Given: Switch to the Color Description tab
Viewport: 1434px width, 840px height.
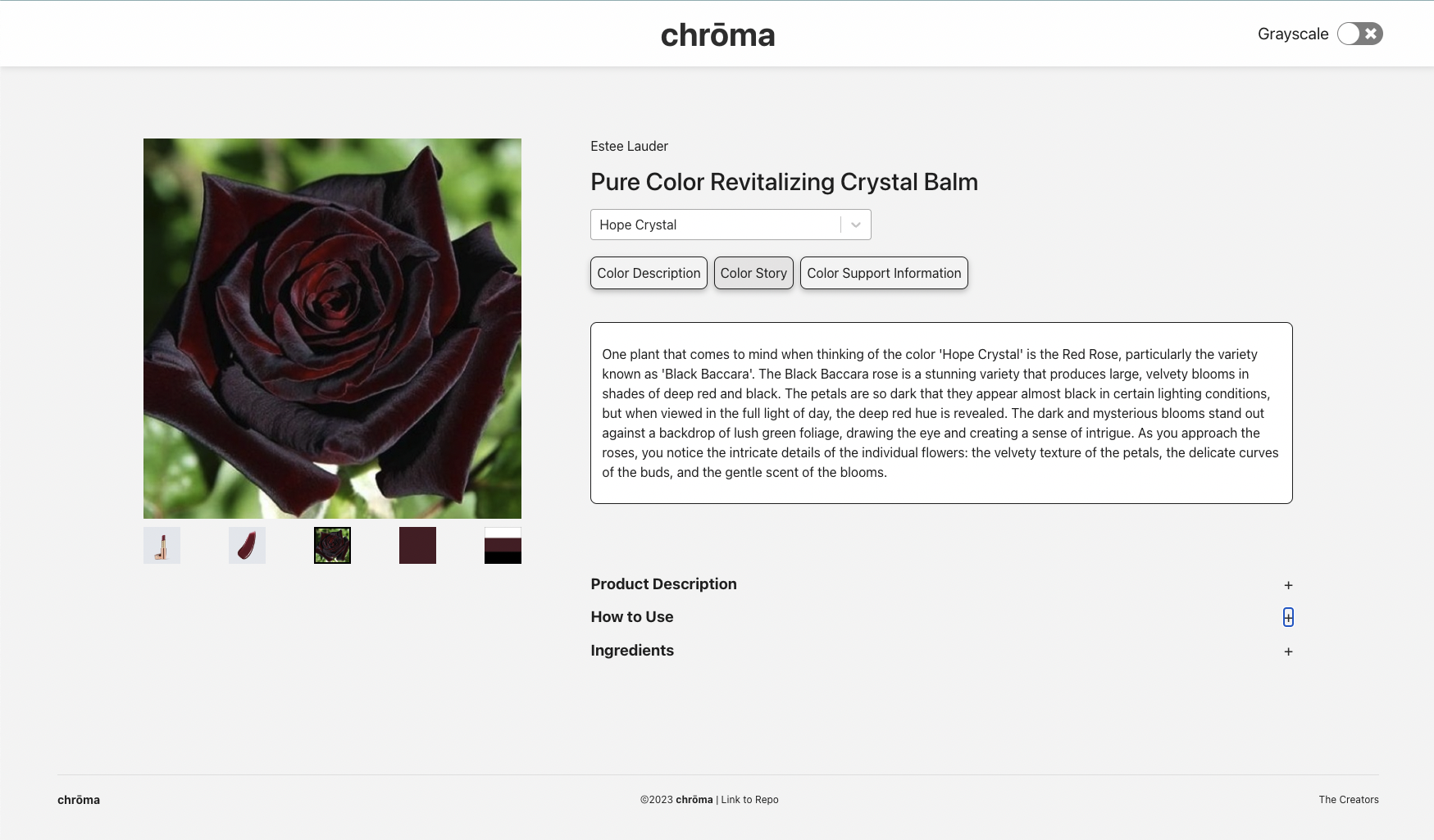Looking at the screenshot, I should 648,273.
